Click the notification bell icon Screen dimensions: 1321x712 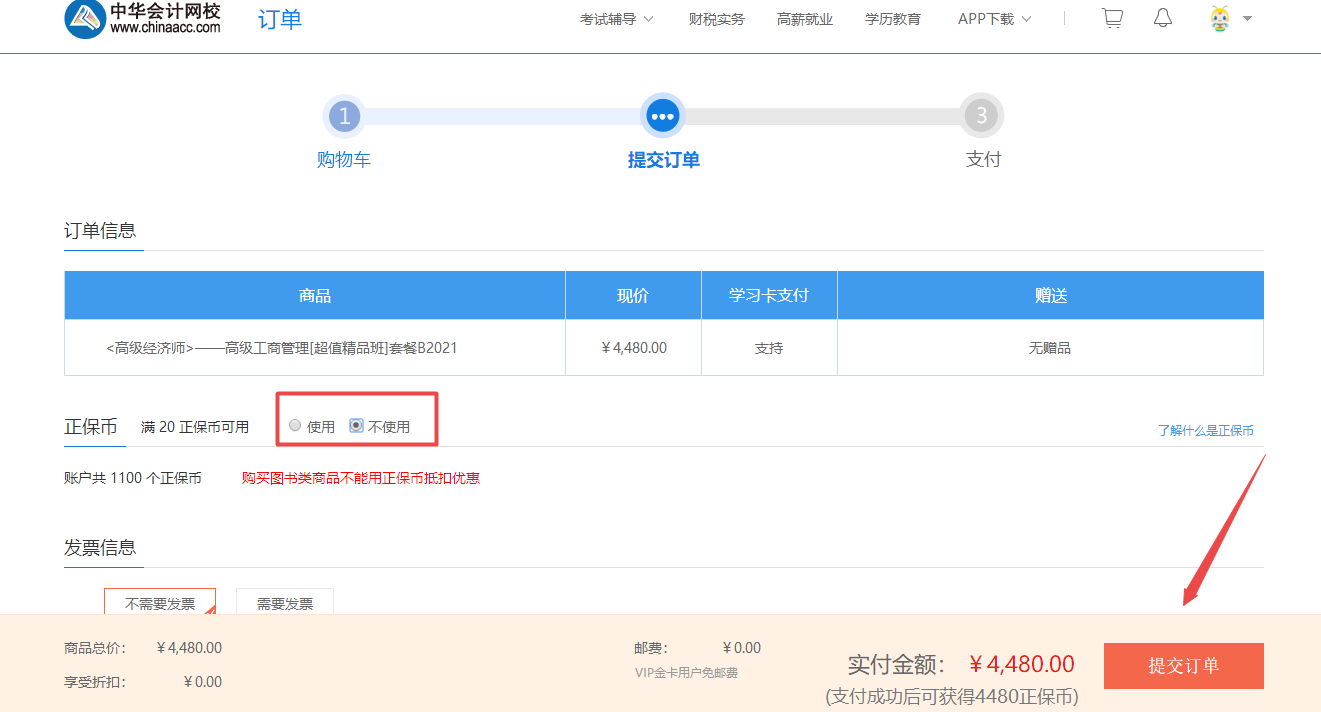coord(1162,17)
